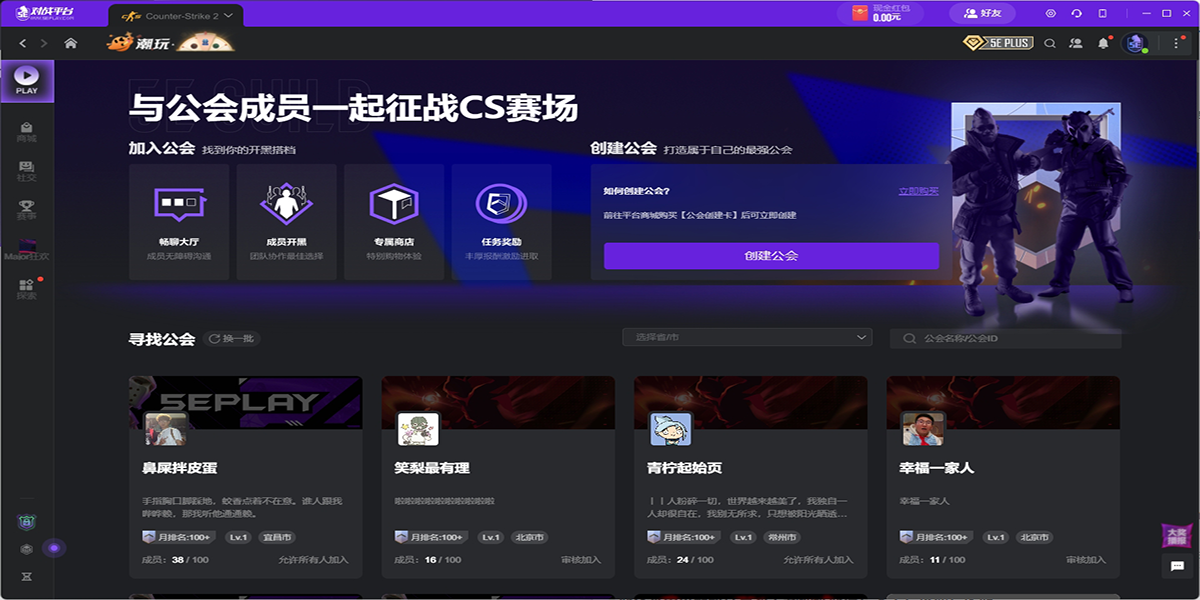This screenshot has height=600, width=1200.
Task: Click 审核加入 on 幸福一家人 card
Action: tap(1085, 560)
